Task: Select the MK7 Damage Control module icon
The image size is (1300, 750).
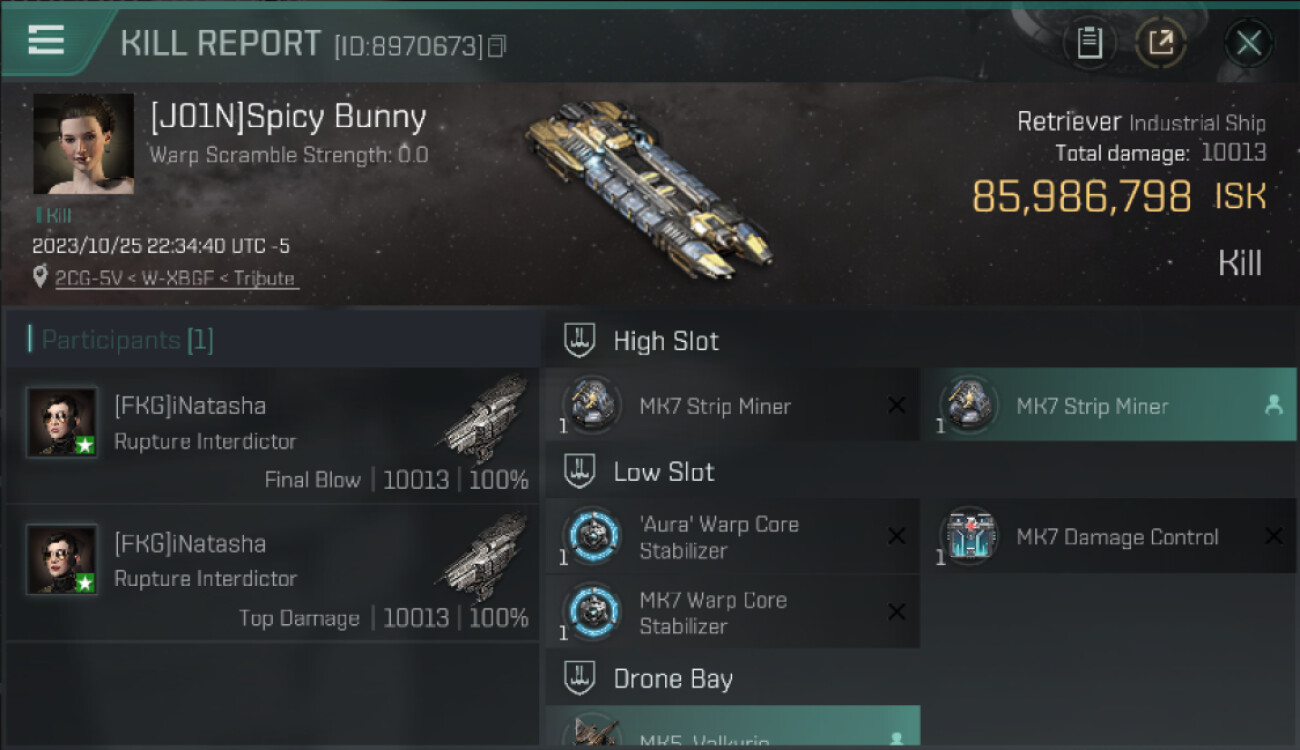Action: tap(968, 536)
